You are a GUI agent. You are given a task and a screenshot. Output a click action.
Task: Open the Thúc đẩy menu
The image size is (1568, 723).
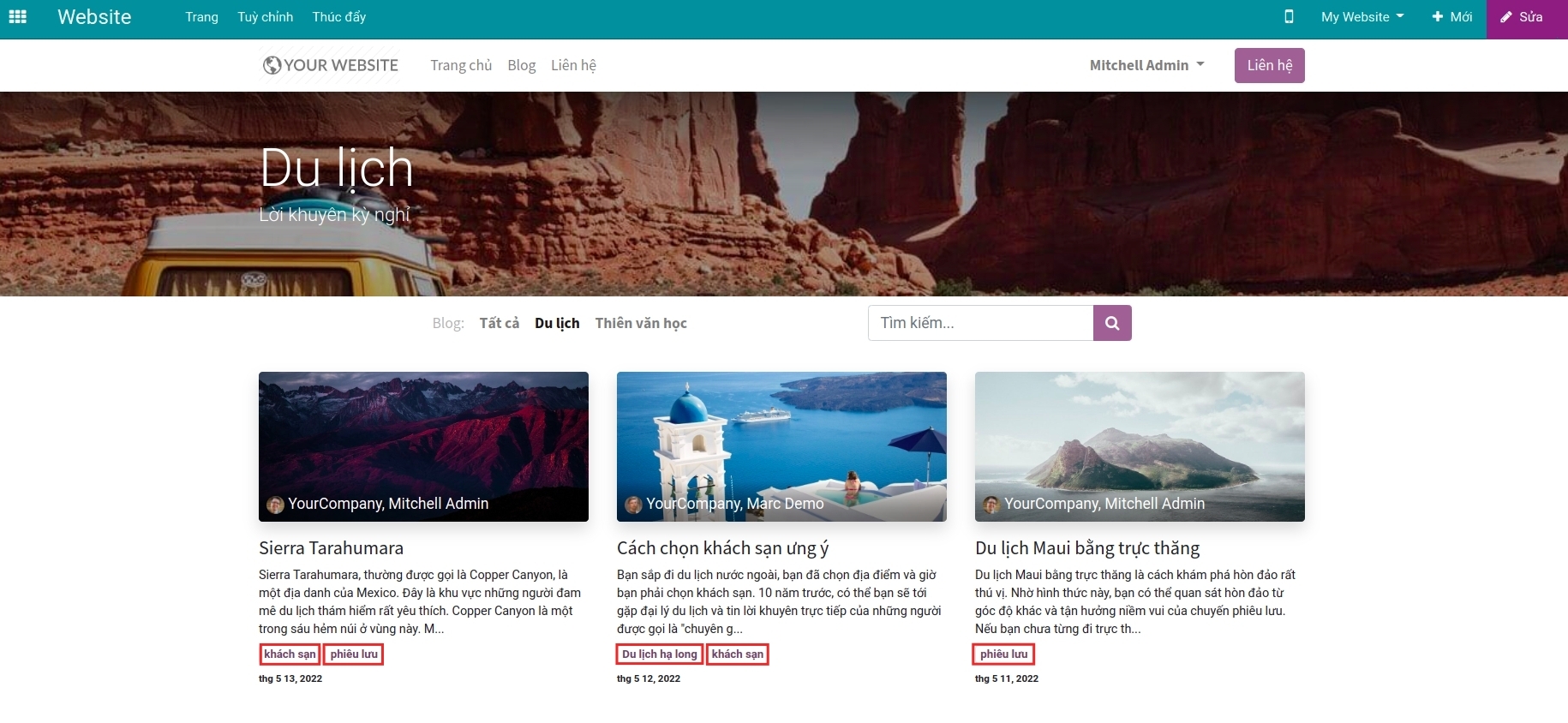[338, 17]
